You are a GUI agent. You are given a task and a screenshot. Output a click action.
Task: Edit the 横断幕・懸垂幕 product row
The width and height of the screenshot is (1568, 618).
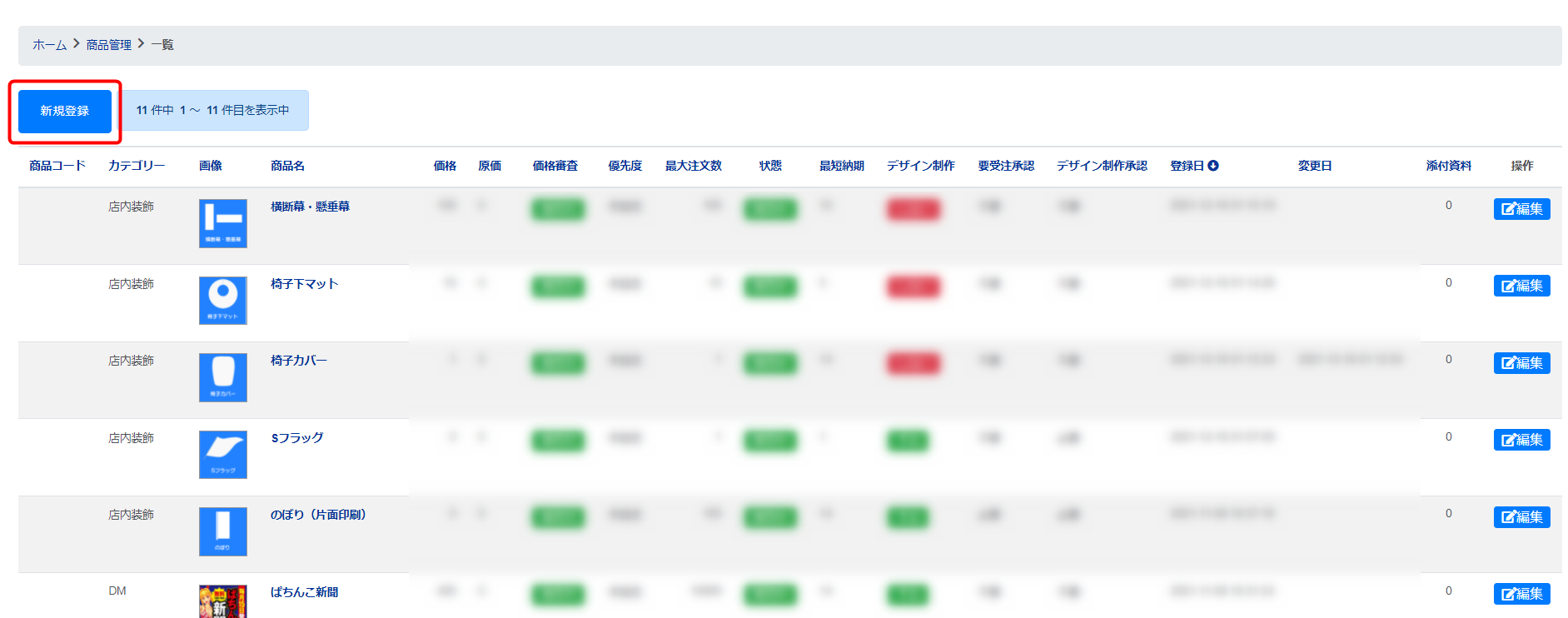click(1521, 209)
